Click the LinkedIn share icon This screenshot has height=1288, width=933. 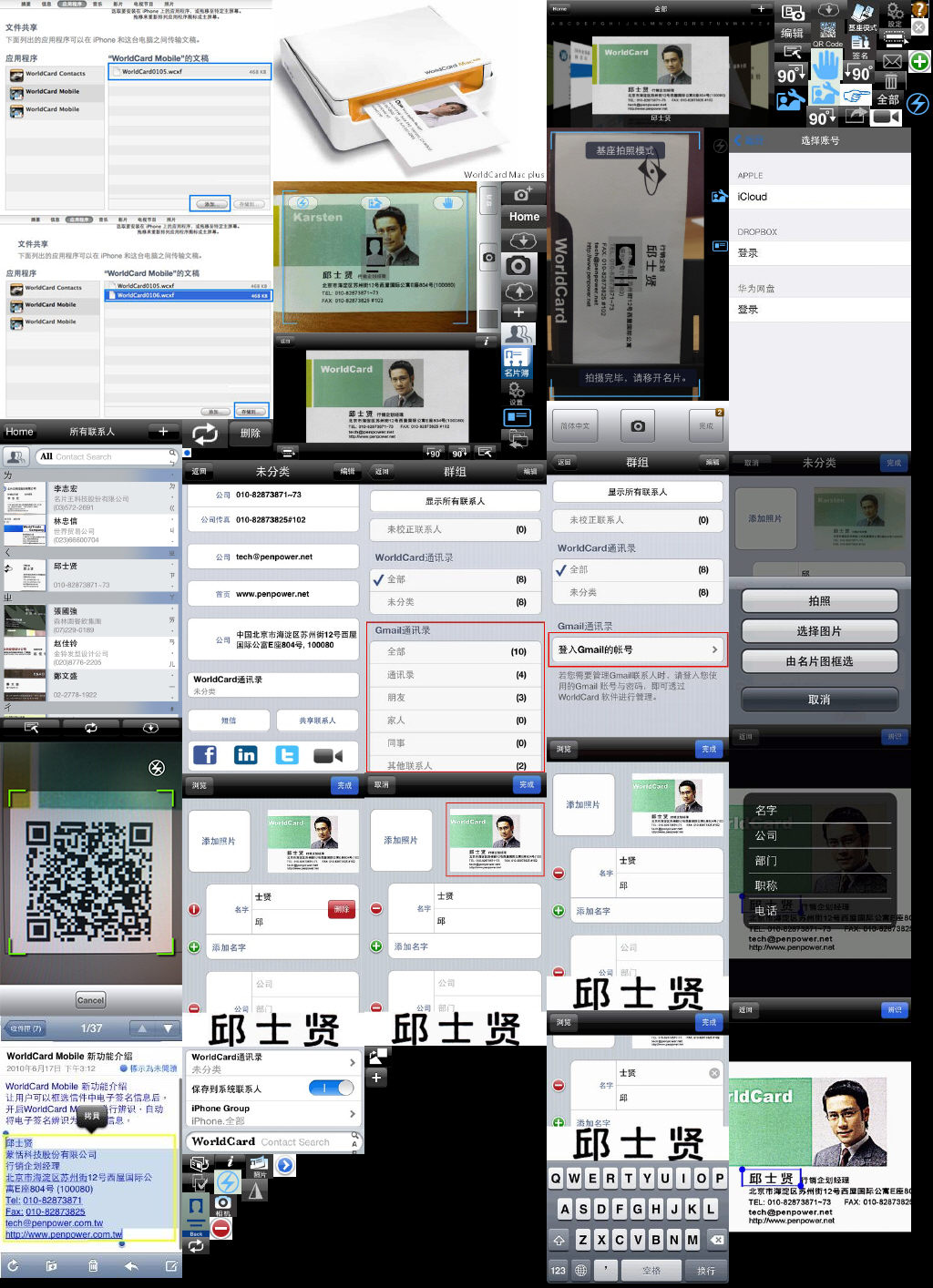pyautogui.click(x=246, y=755)
